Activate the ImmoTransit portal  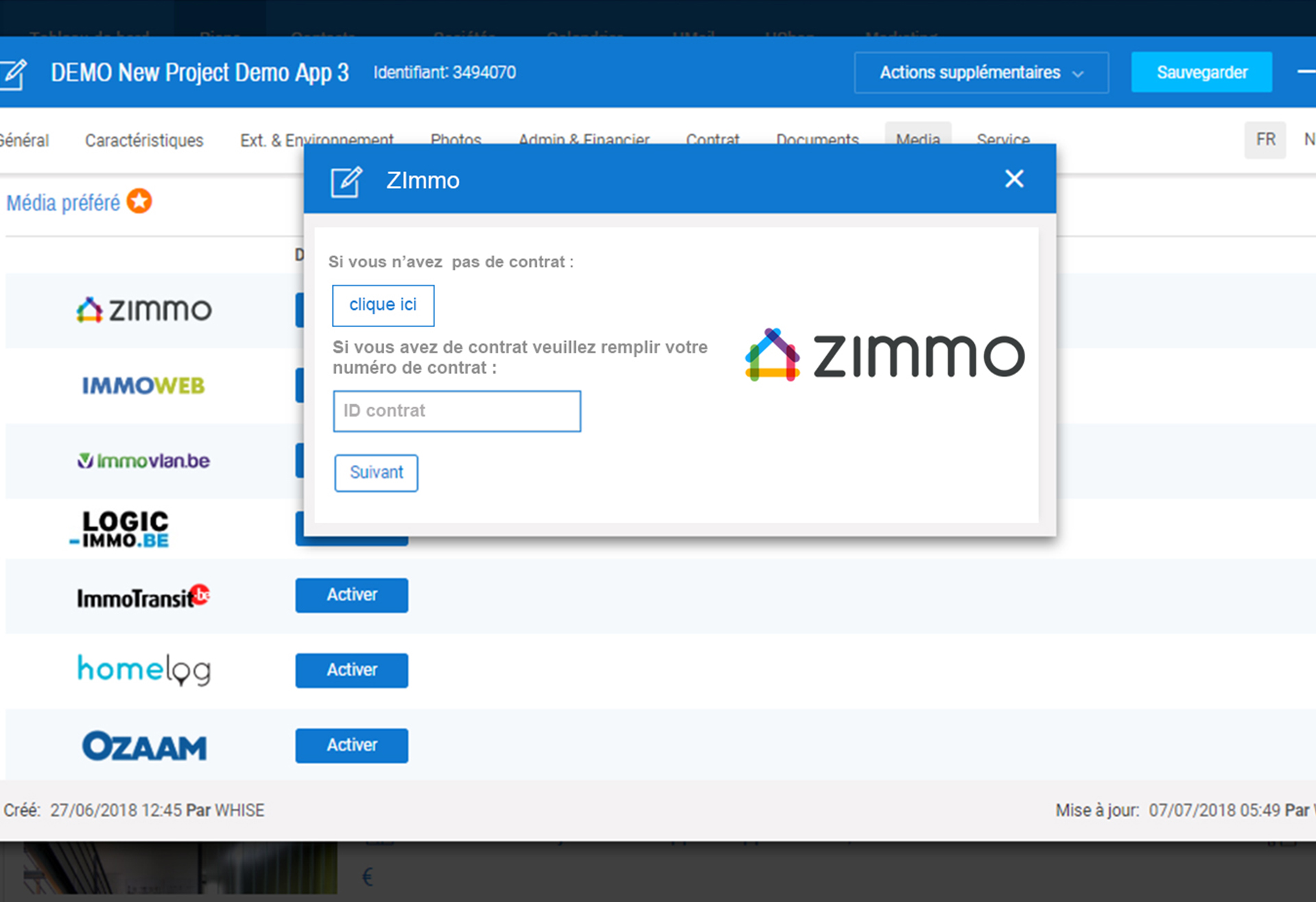[352, 595]
